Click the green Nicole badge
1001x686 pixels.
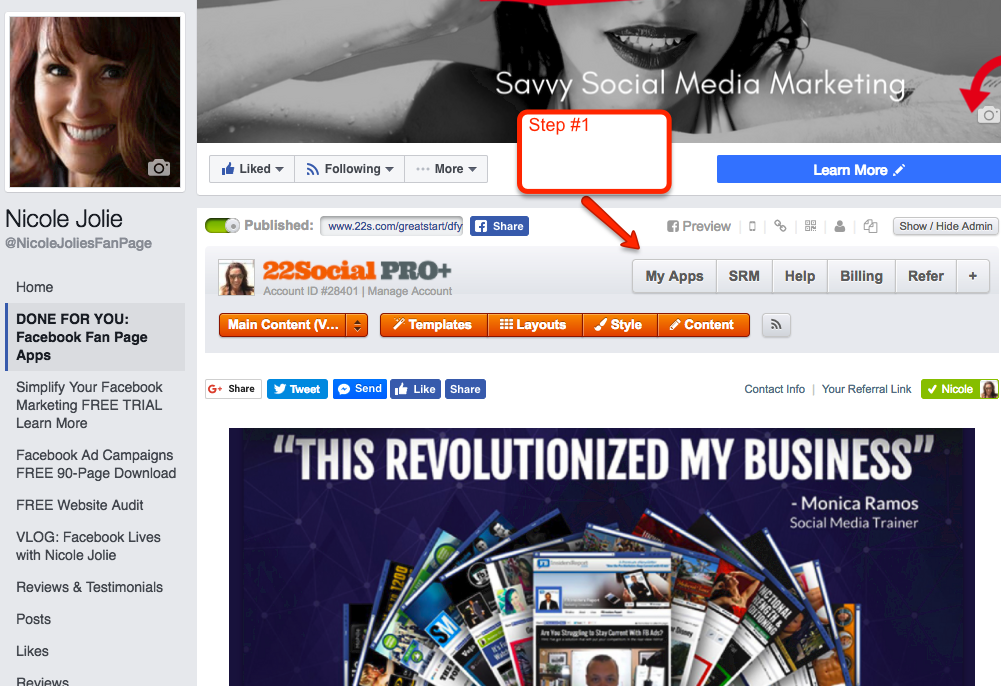959,389
